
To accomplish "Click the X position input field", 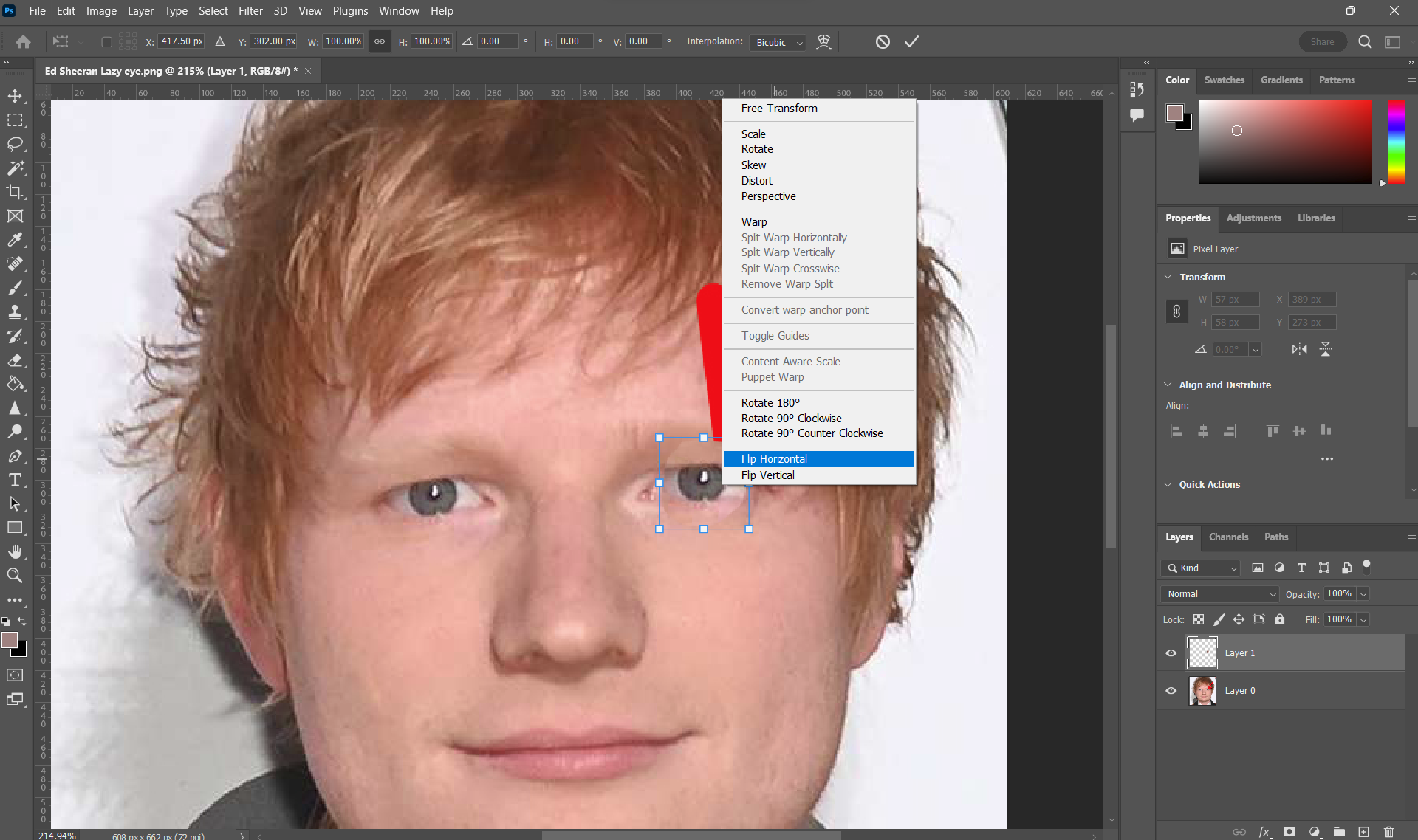I will [x=182, y=41].
